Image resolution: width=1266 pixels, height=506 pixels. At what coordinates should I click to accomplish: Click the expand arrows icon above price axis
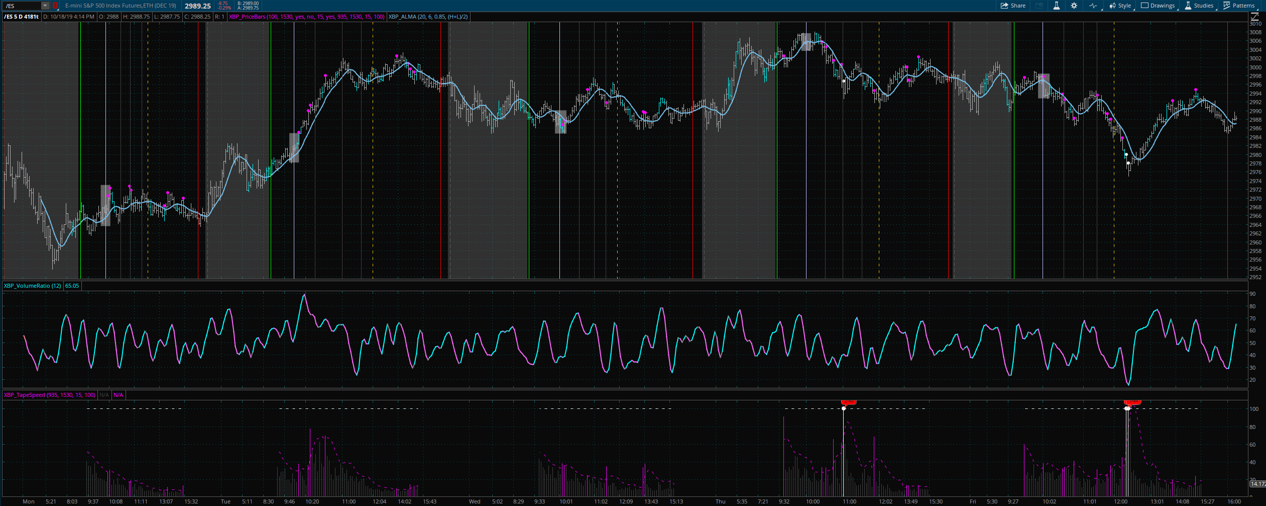click(x=1255, y=17)
